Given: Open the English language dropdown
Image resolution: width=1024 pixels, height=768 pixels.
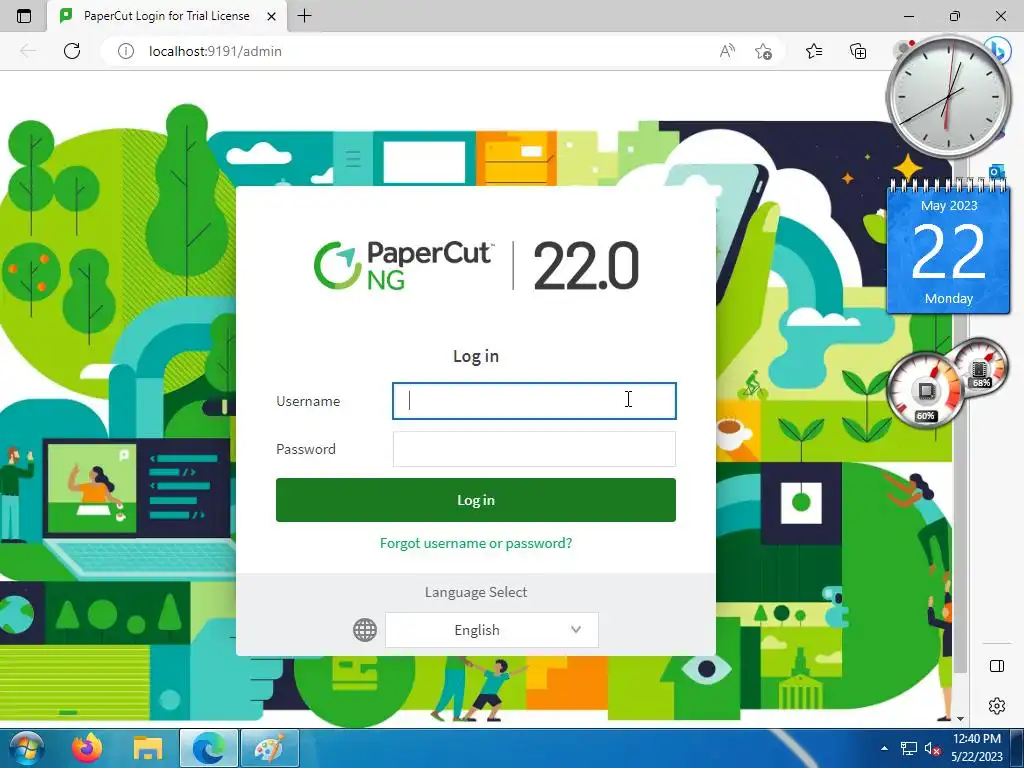Looking at the screenshot, I should (x=491, y=630).
